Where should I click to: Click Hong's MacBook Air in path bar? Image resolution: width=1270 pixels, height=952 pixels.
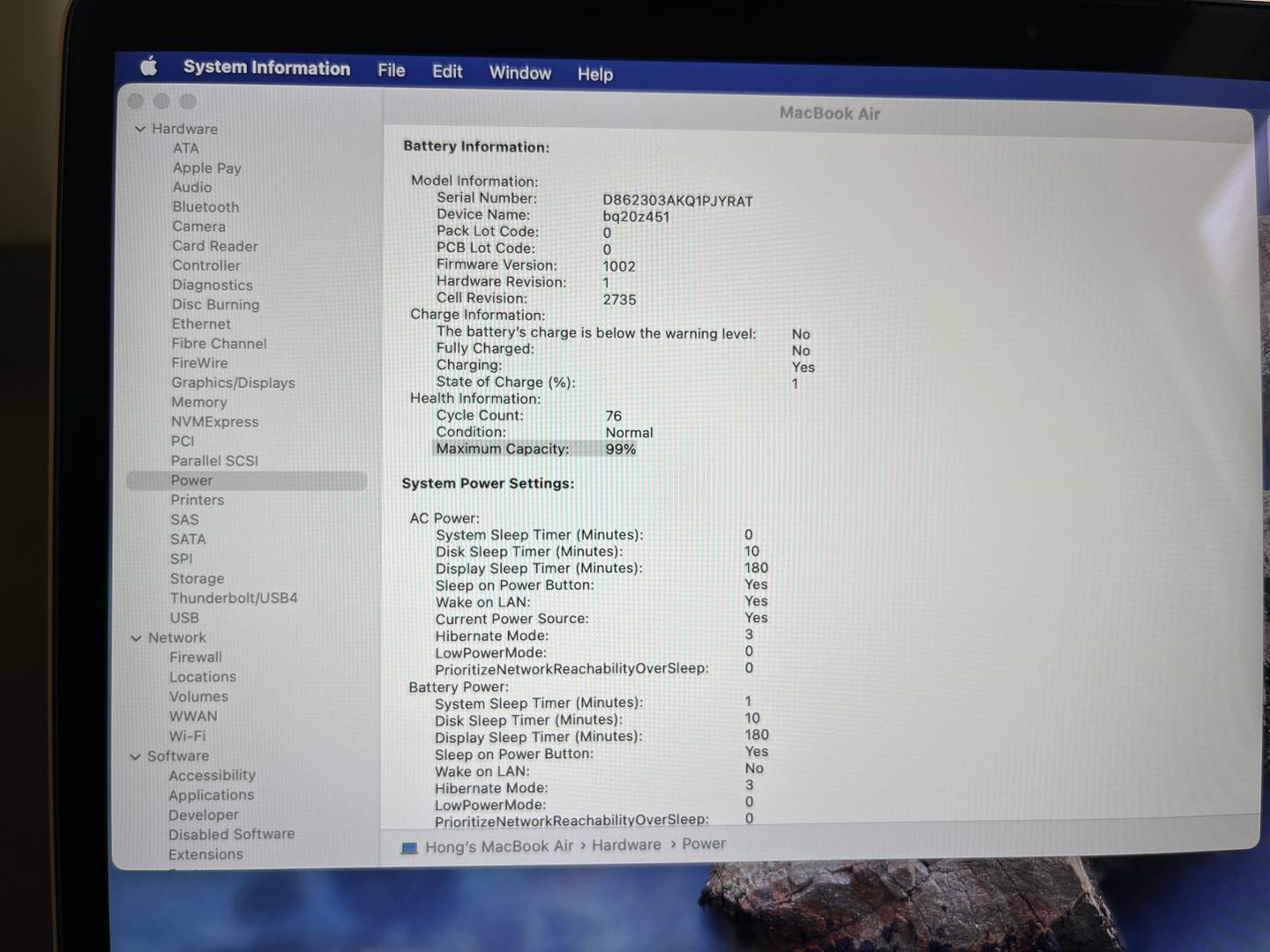pyautogui.click(x=498, y=846)
